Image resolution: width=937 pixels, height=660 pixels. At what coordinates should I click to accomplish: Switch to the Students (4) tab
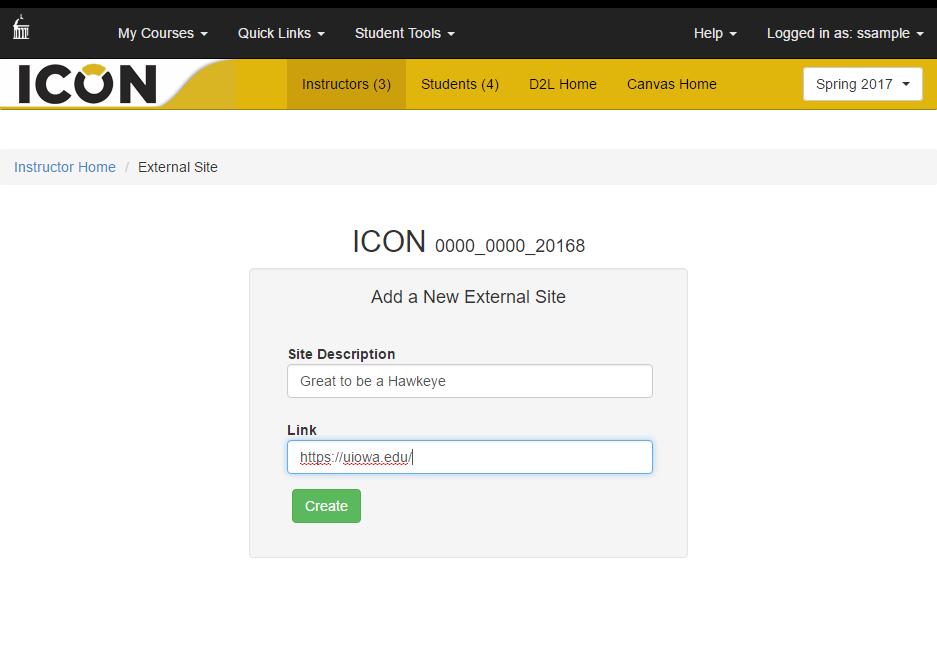pyautogui.click(x=459, y=84)
